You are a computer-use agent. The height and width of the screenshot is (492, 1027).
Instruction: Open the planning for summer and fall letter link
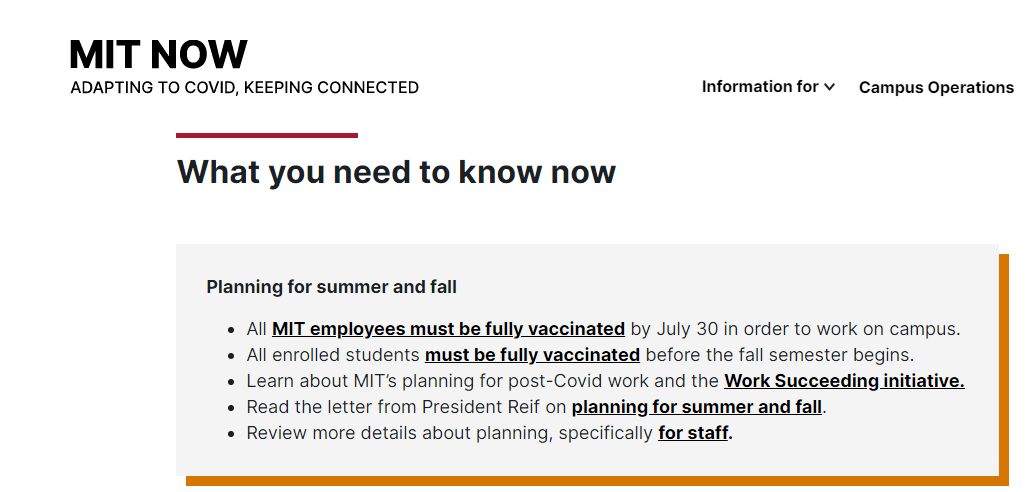[696, 407]
